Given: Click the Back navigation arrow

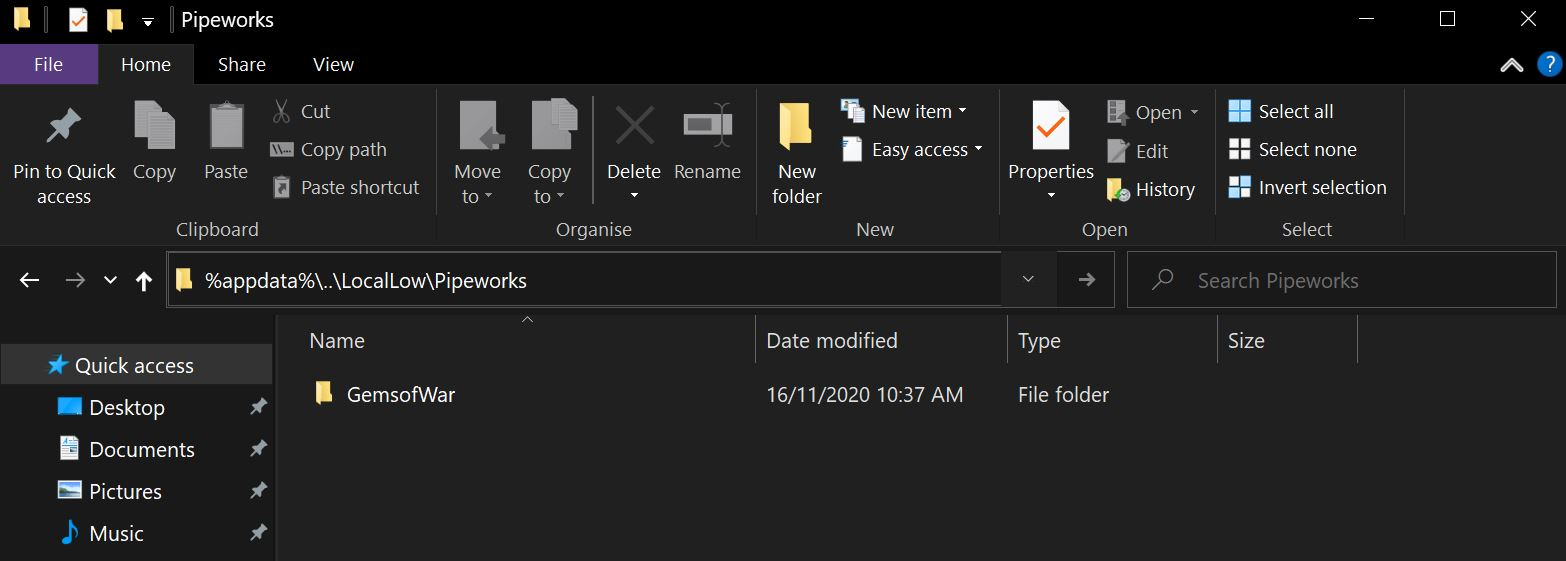Looking at the screenshot, I should tap(29, 280).
